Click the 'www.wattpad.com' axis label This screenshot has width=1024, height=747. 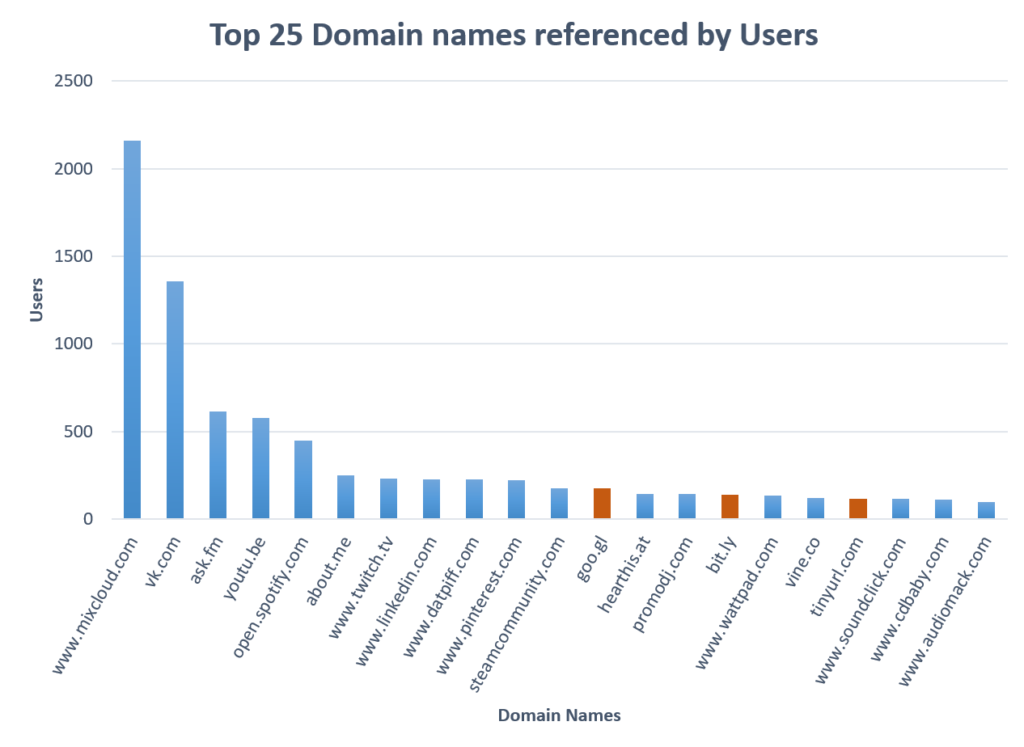pyautogui.click(x=737, y=603)
